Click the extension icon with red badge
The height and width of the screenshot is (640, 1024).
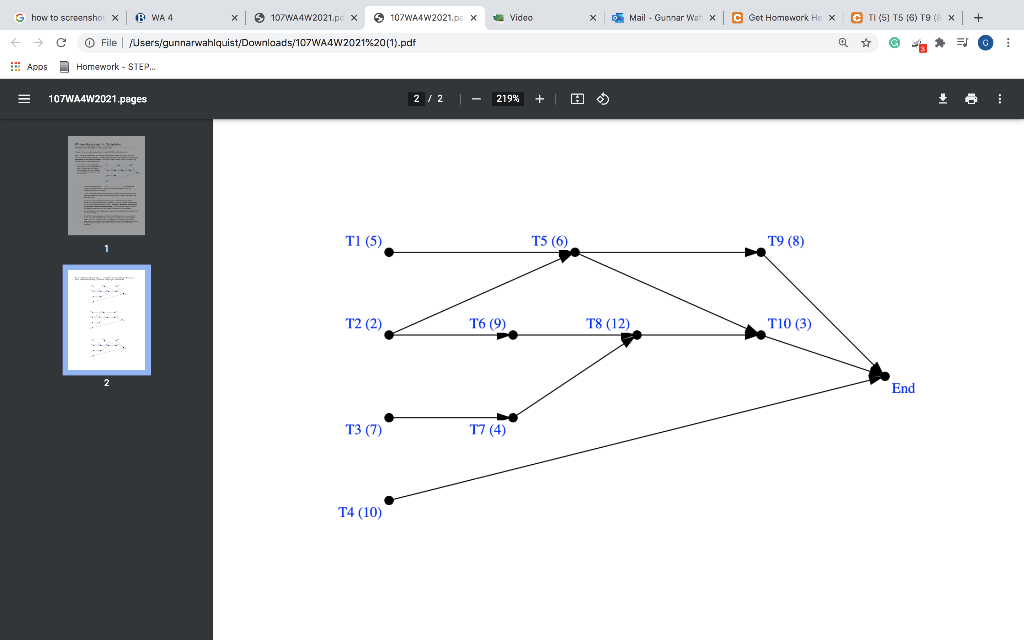(x=918, y=44)
